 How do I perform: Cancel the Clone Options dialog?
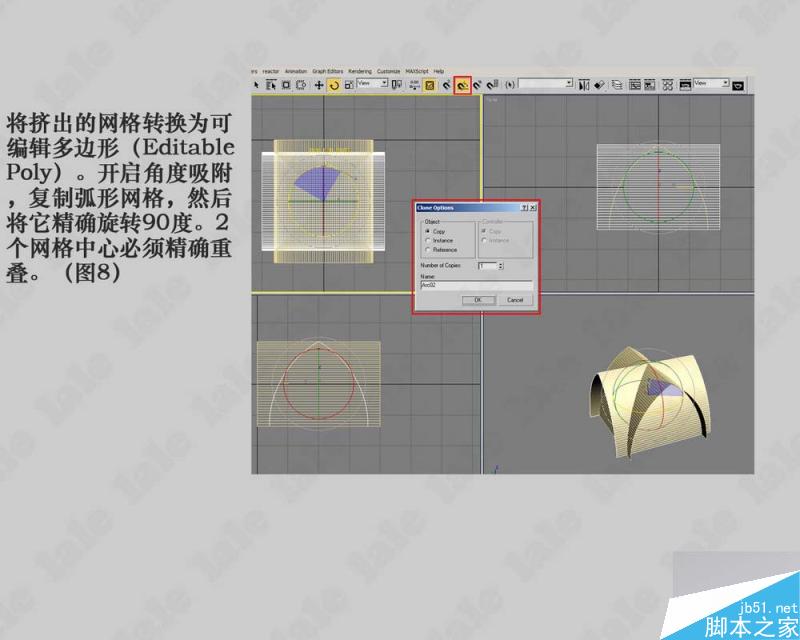pos(514,299)
